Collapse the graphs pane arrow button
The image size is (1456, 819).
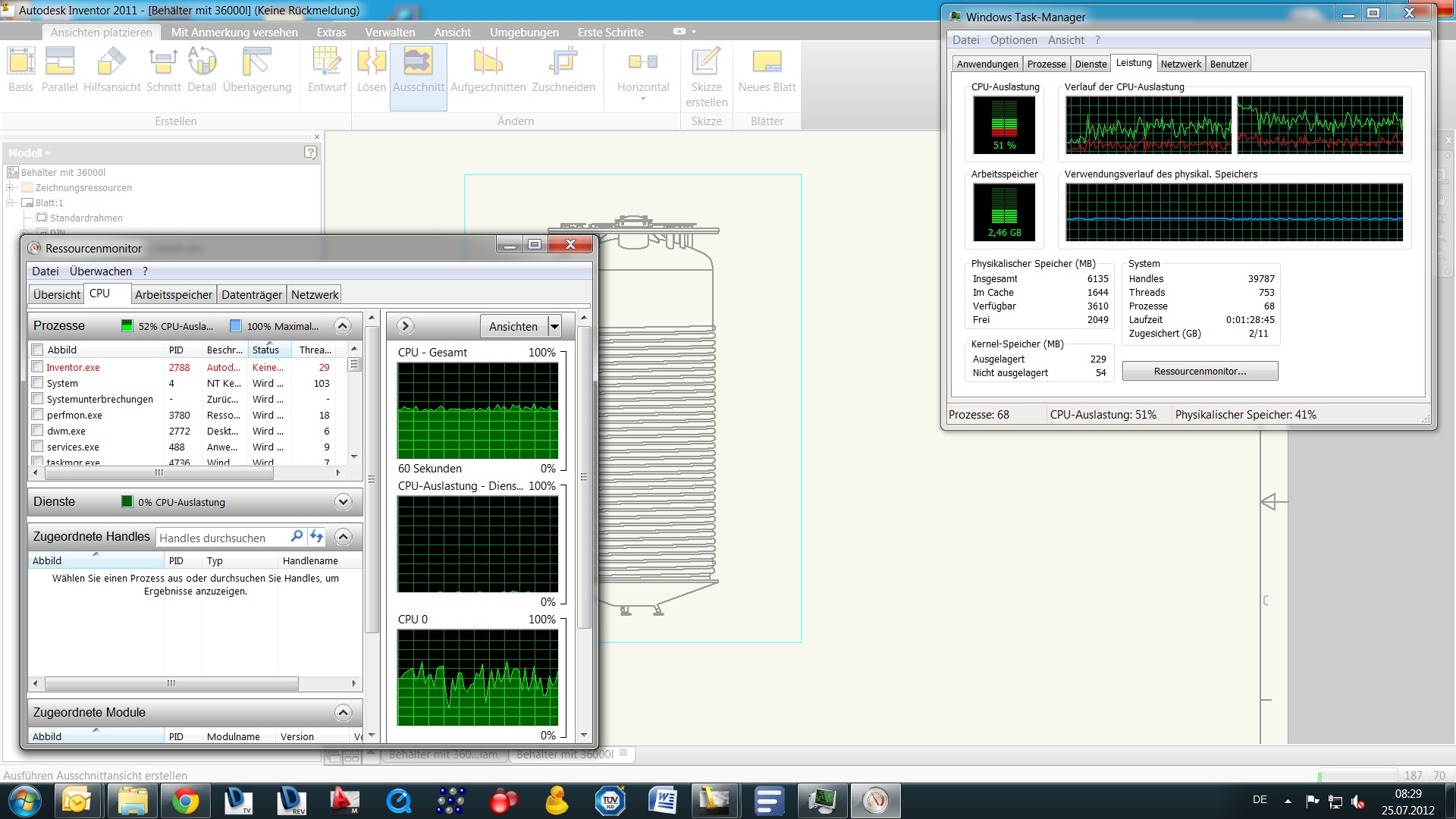click(405, 326)
